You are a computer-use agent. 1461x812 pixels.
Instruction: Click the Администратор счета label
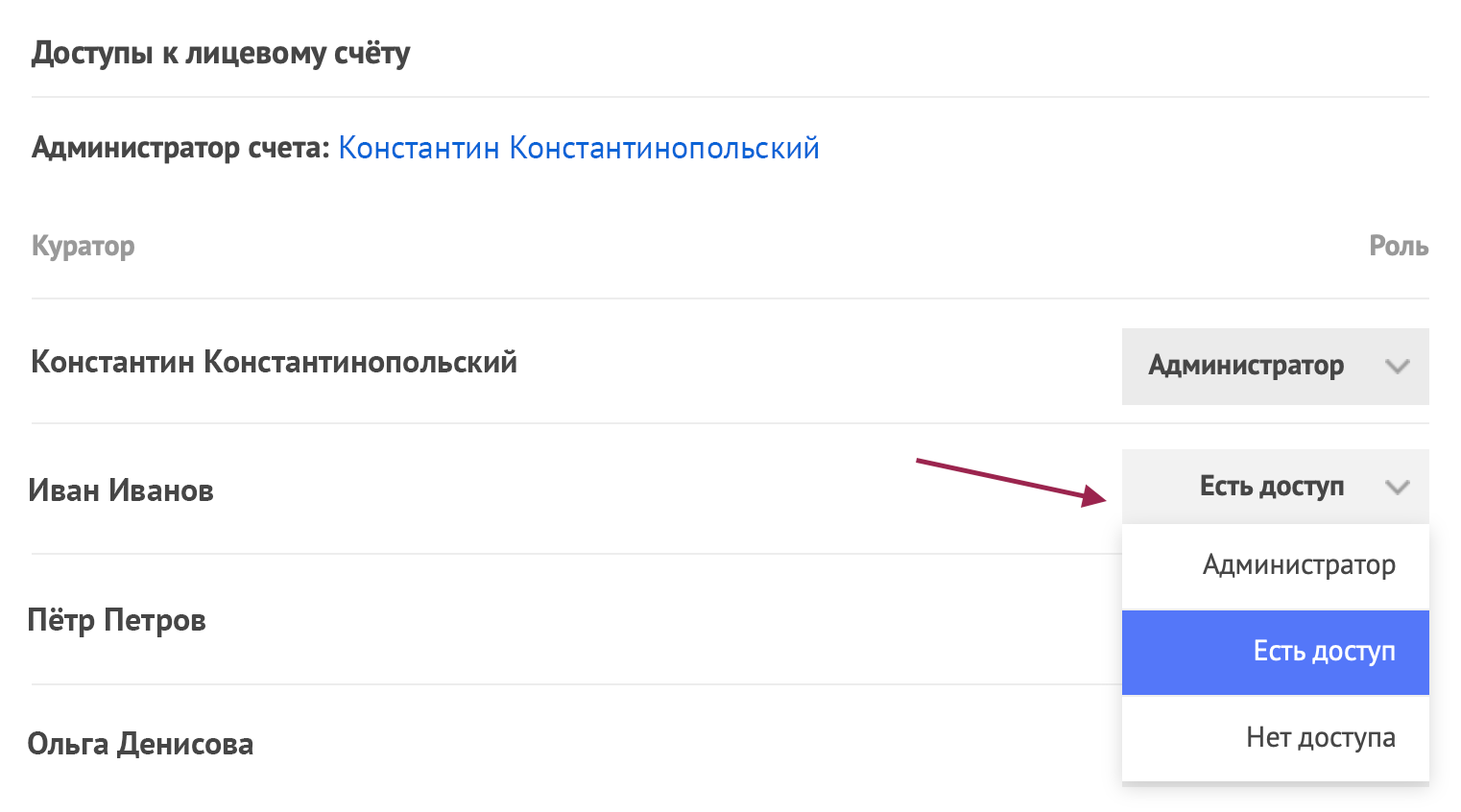click(180, 148)
